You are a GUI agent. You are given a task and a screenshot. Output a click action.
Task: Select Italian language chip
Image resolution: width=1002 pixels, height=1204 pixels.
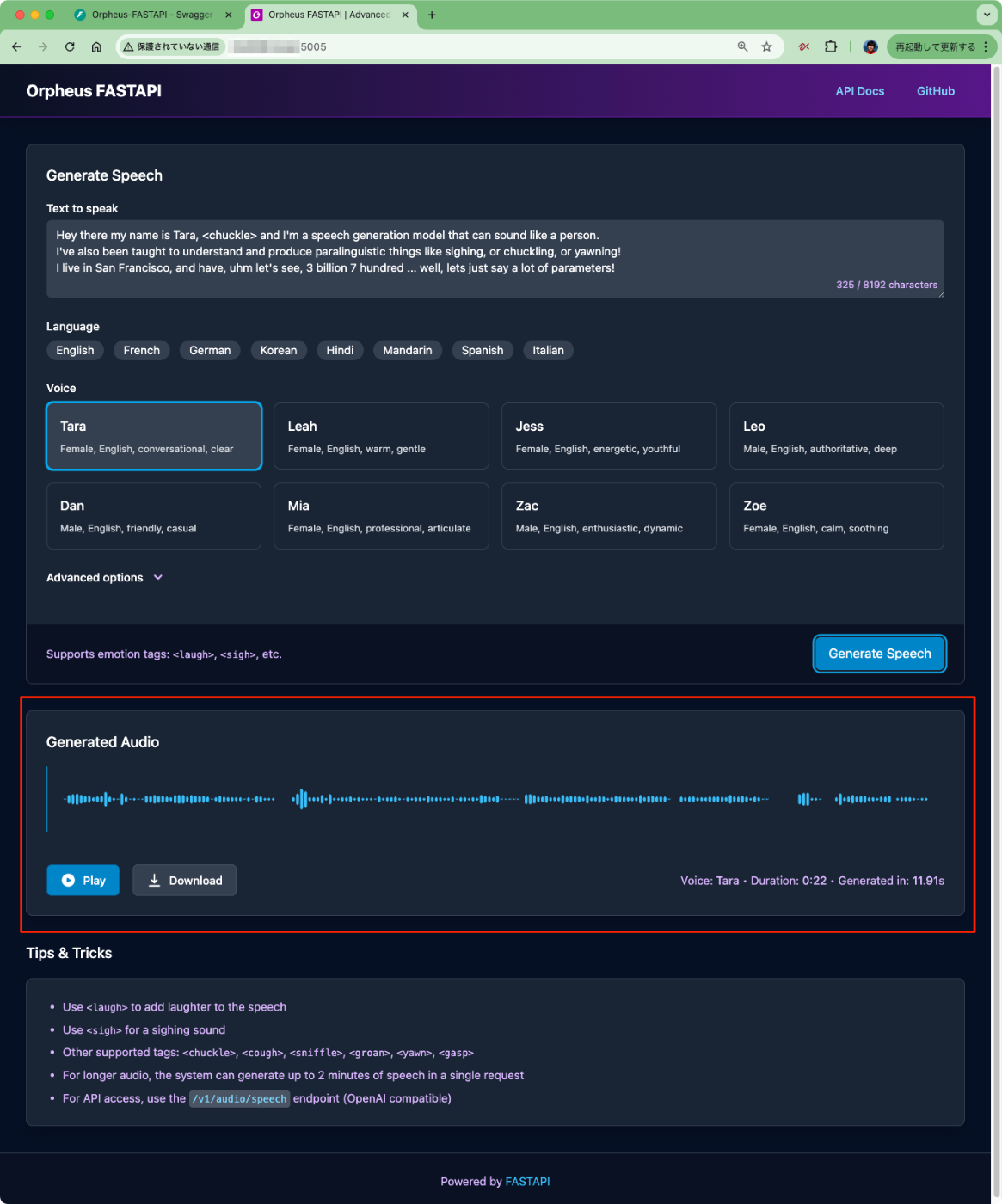click(x=548, y=350)
